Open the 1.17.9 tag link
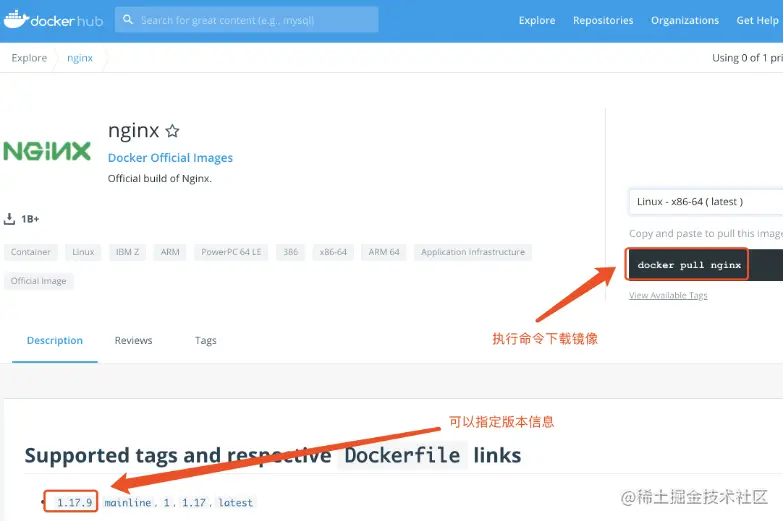Viewport: 784px width, 522px height. click(74, 502)
